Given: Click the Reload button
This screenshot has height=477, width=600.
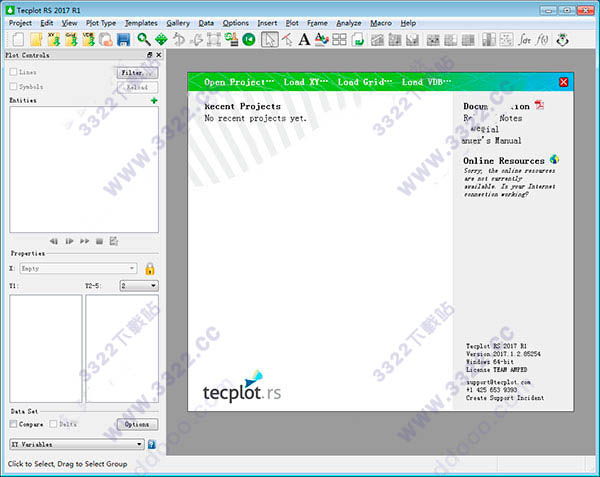Looking at the screenshot, I should [137, 87].
